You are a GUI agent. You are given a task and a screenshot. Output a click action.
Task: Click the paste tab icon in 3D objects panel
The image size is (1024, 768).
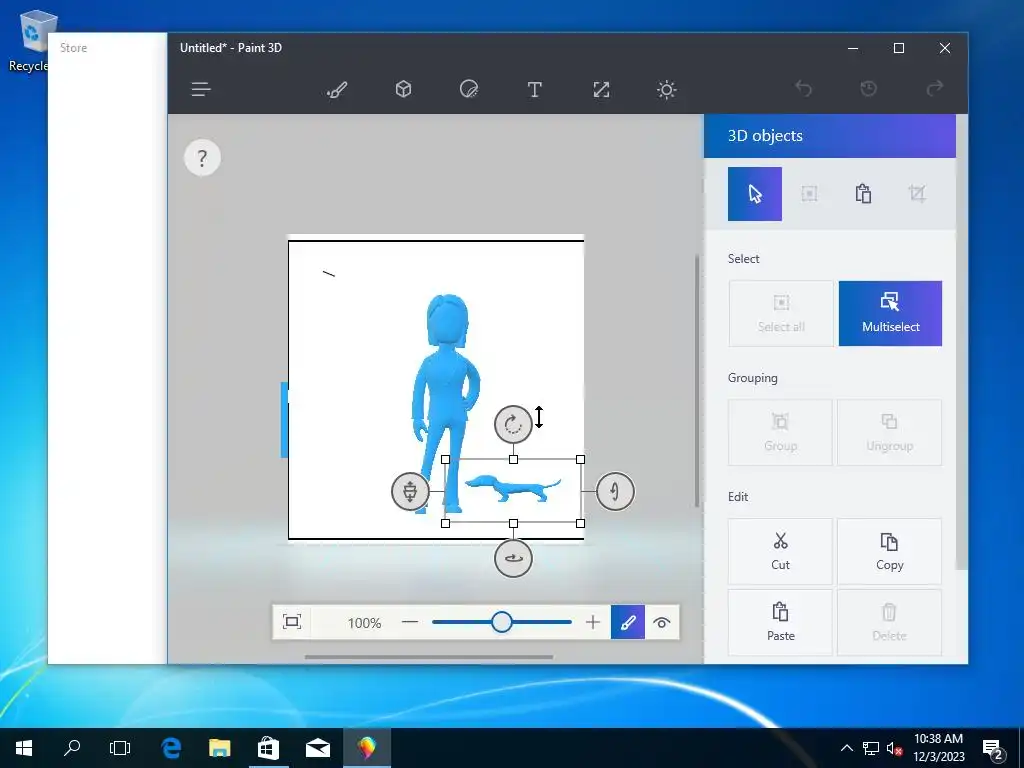pos(863,194)
